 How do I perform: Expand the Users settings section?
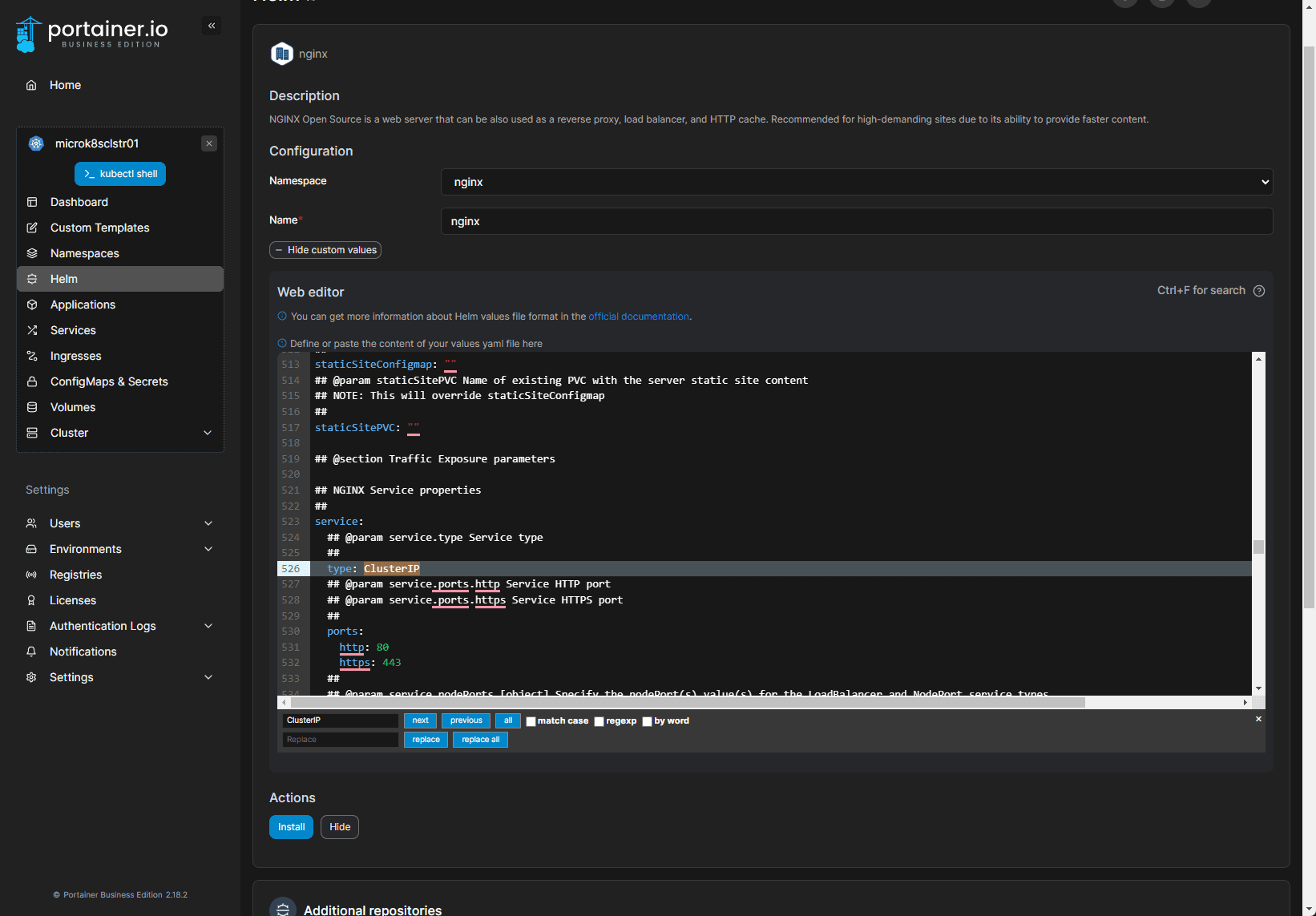208,523
